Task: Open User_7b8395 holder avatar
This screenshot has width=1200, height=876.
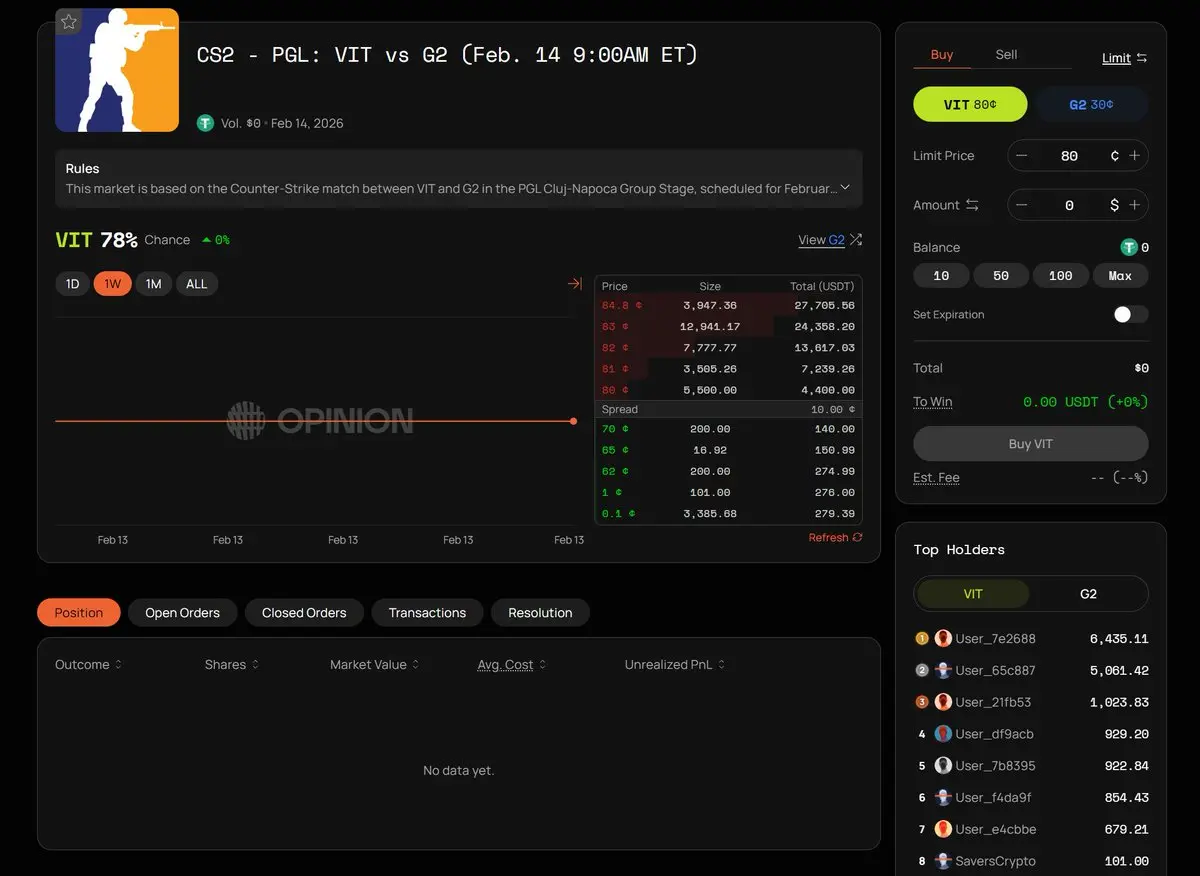Action: pyautogui.click(x=943, y=765)
